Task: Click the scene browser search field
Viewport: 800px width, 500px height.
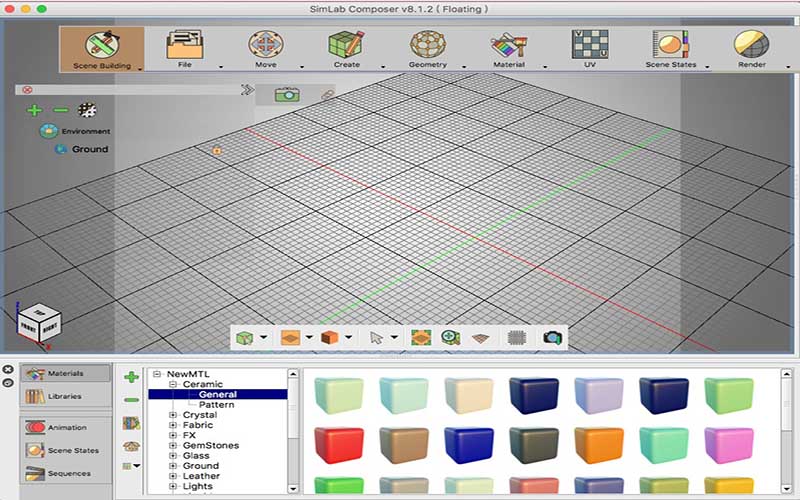Action: pyautogui.click(x=135, y=90)
